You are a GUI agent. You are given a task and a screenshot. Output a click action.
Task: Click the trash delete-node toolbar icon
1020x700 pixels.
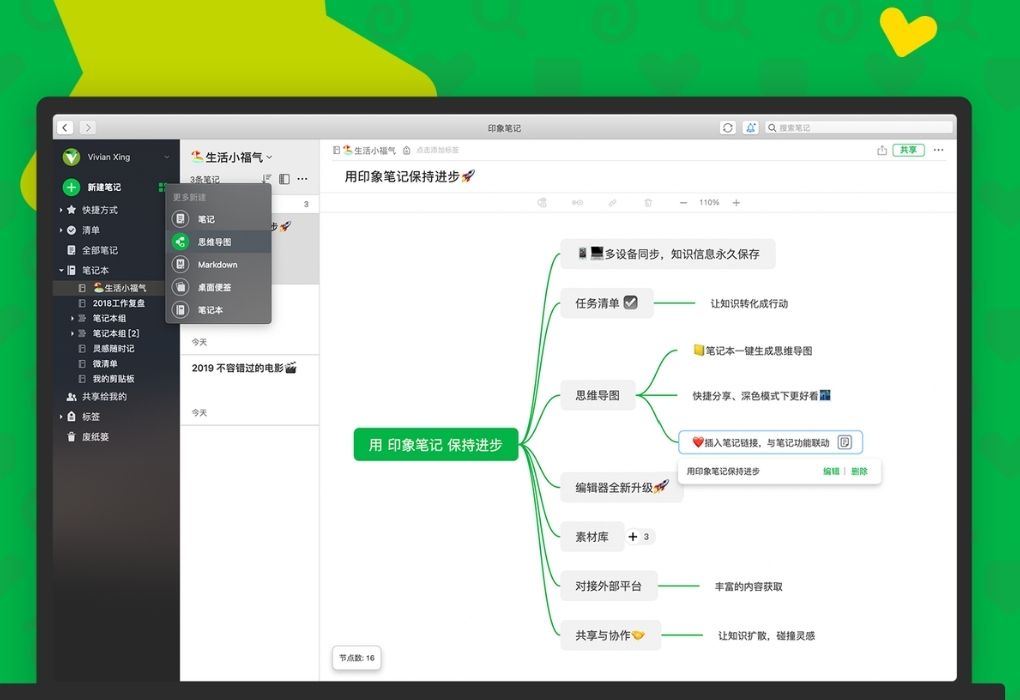(648, 203)
